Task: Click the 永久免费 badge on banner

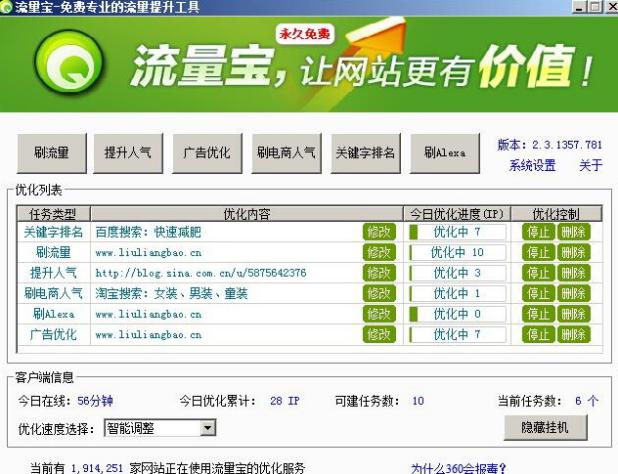Action: coord(305,34)
